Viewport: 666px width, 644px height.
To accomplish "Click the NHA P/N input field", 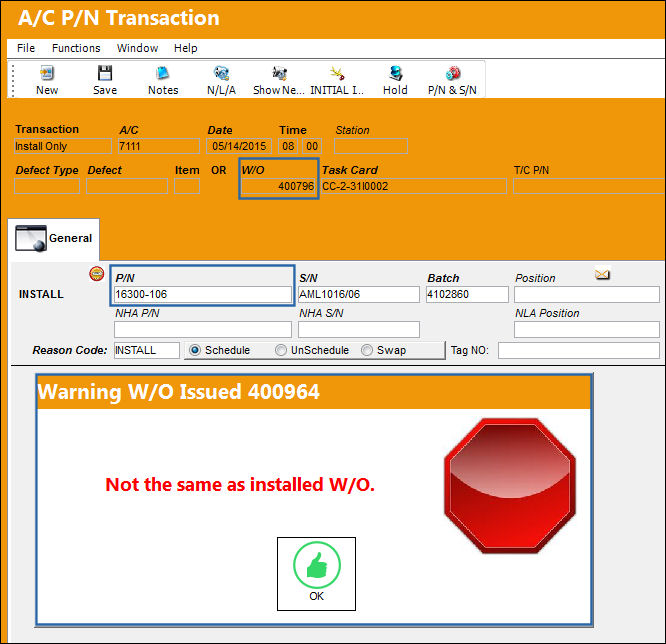I will click(x=203, y=330).
